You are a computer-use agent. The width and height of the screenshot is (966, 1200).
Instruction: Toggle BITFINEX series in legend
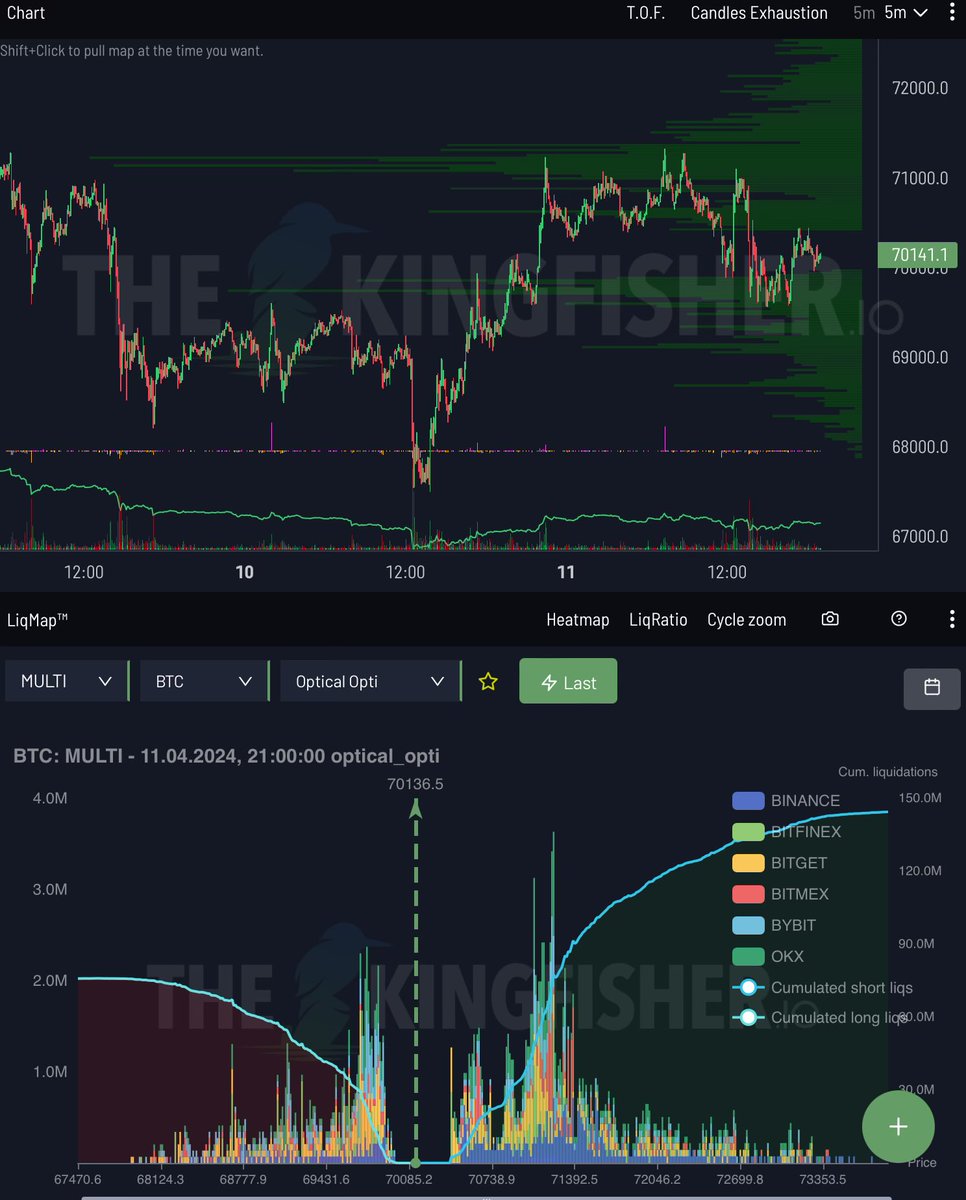786,832
